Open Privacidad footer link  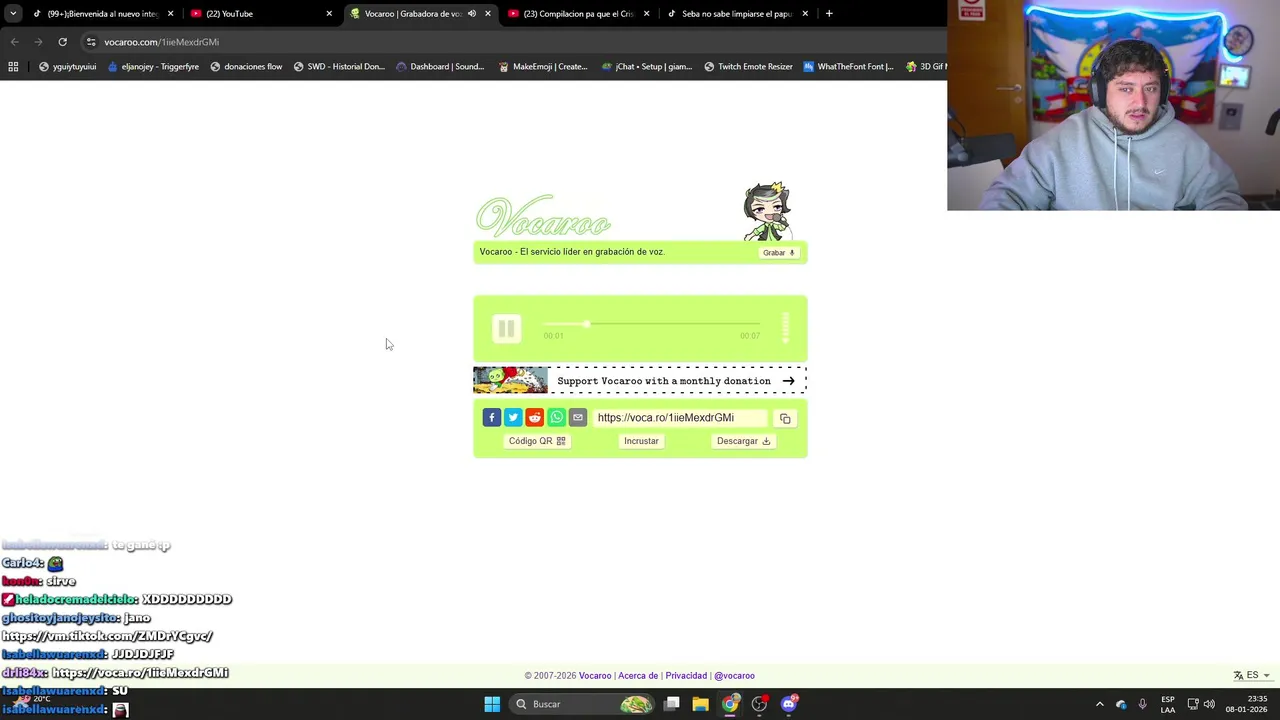(x=686, y=676)
